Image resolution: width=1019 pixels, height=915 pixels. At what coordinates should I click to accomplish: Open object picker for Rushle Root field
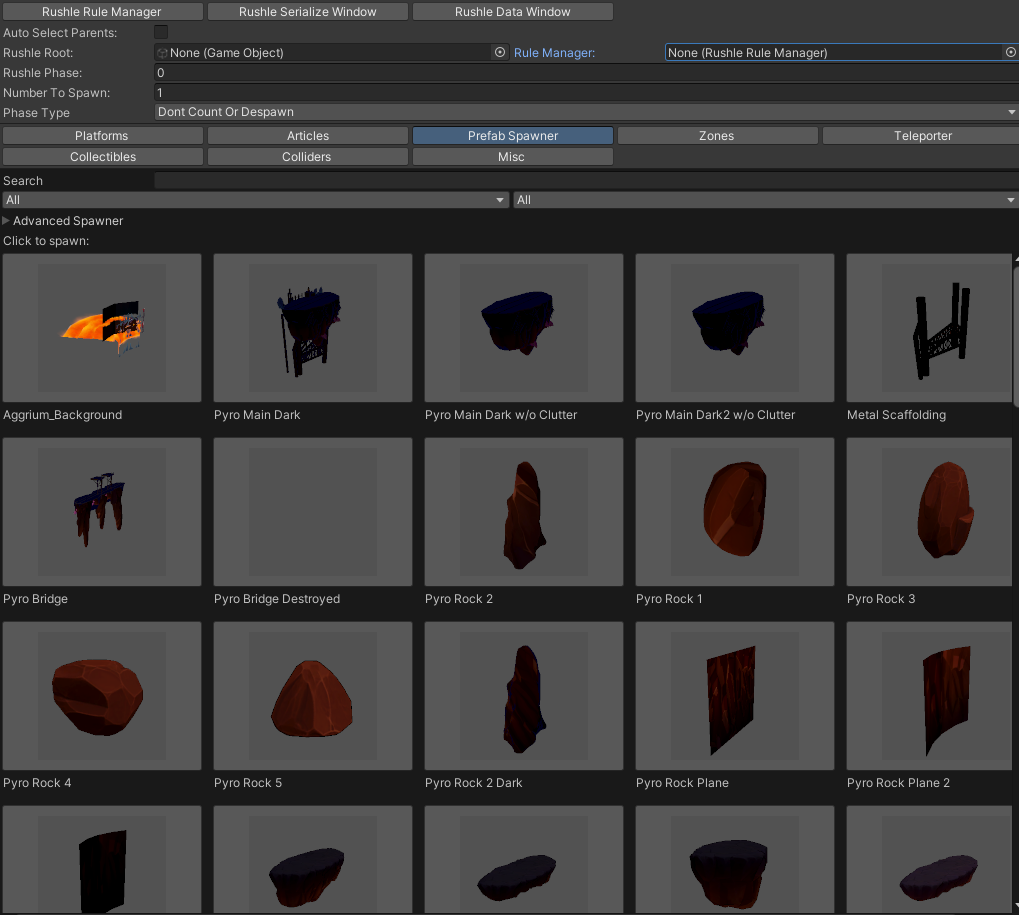point(500,52)
